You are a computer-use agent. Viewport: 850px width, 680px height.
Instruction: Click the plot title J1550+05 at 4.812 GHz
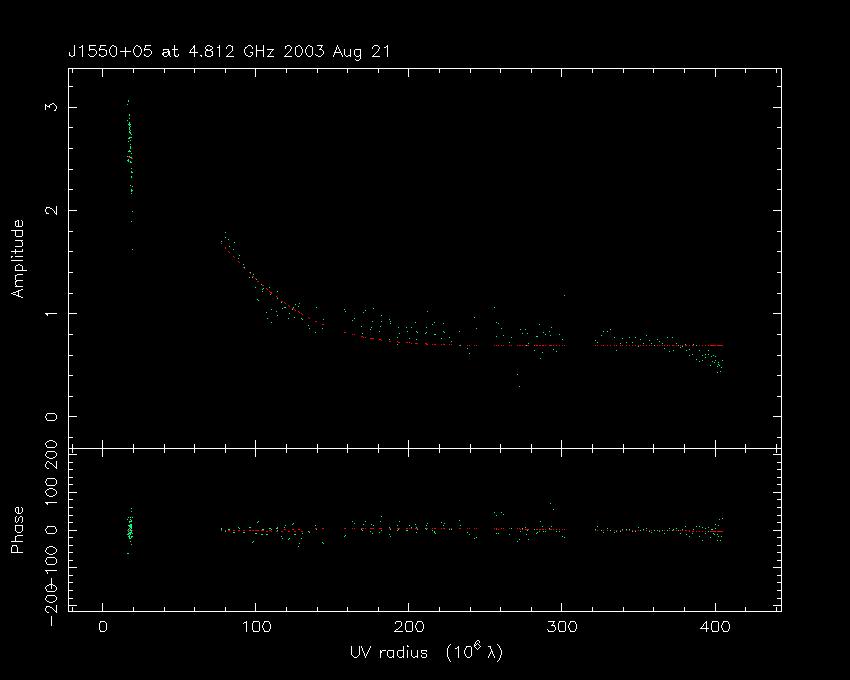pos(229,52)
